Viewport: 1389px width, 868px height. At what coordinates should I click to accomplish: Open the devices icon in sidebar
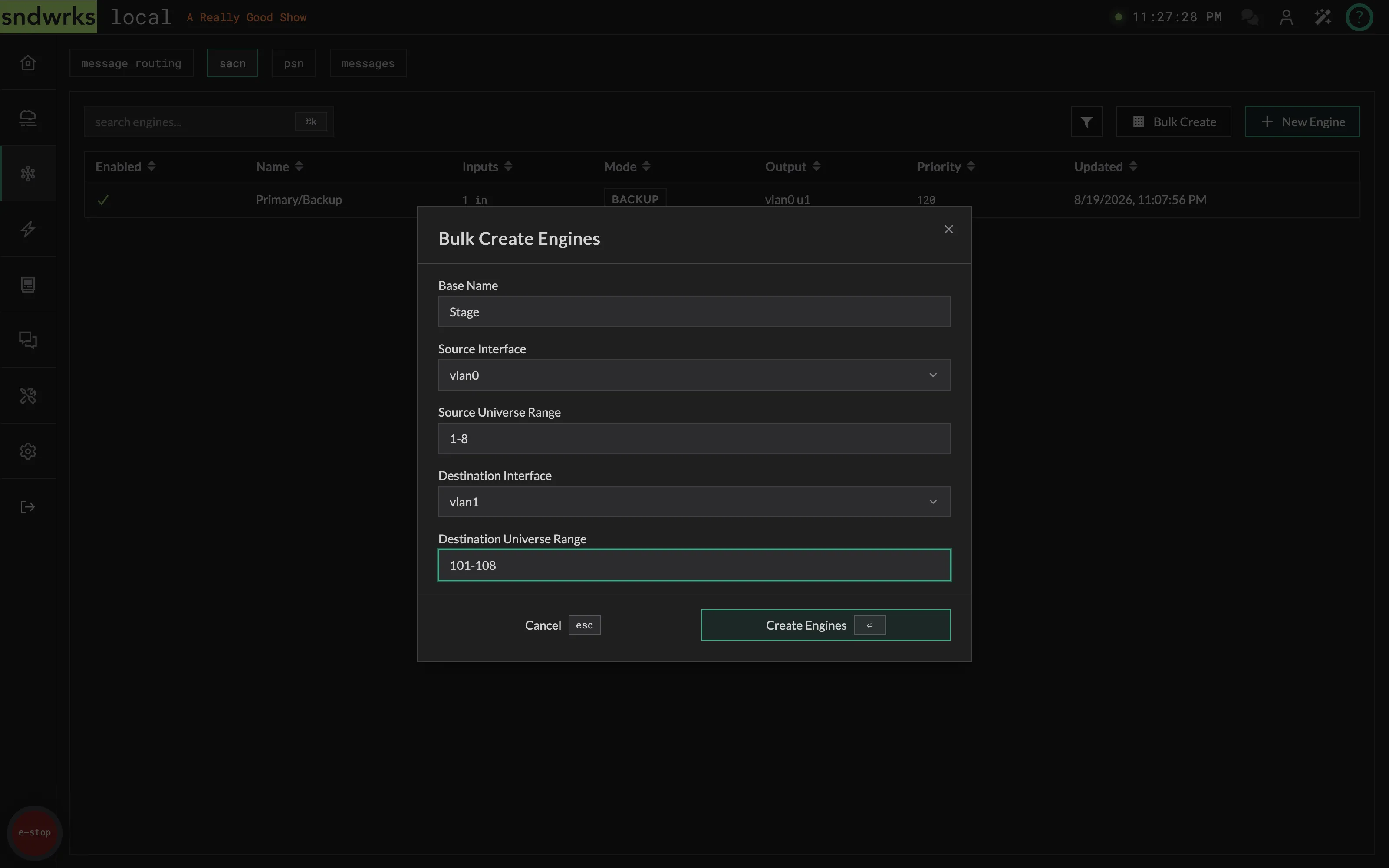pyautogui.click(x=27, y=118)
